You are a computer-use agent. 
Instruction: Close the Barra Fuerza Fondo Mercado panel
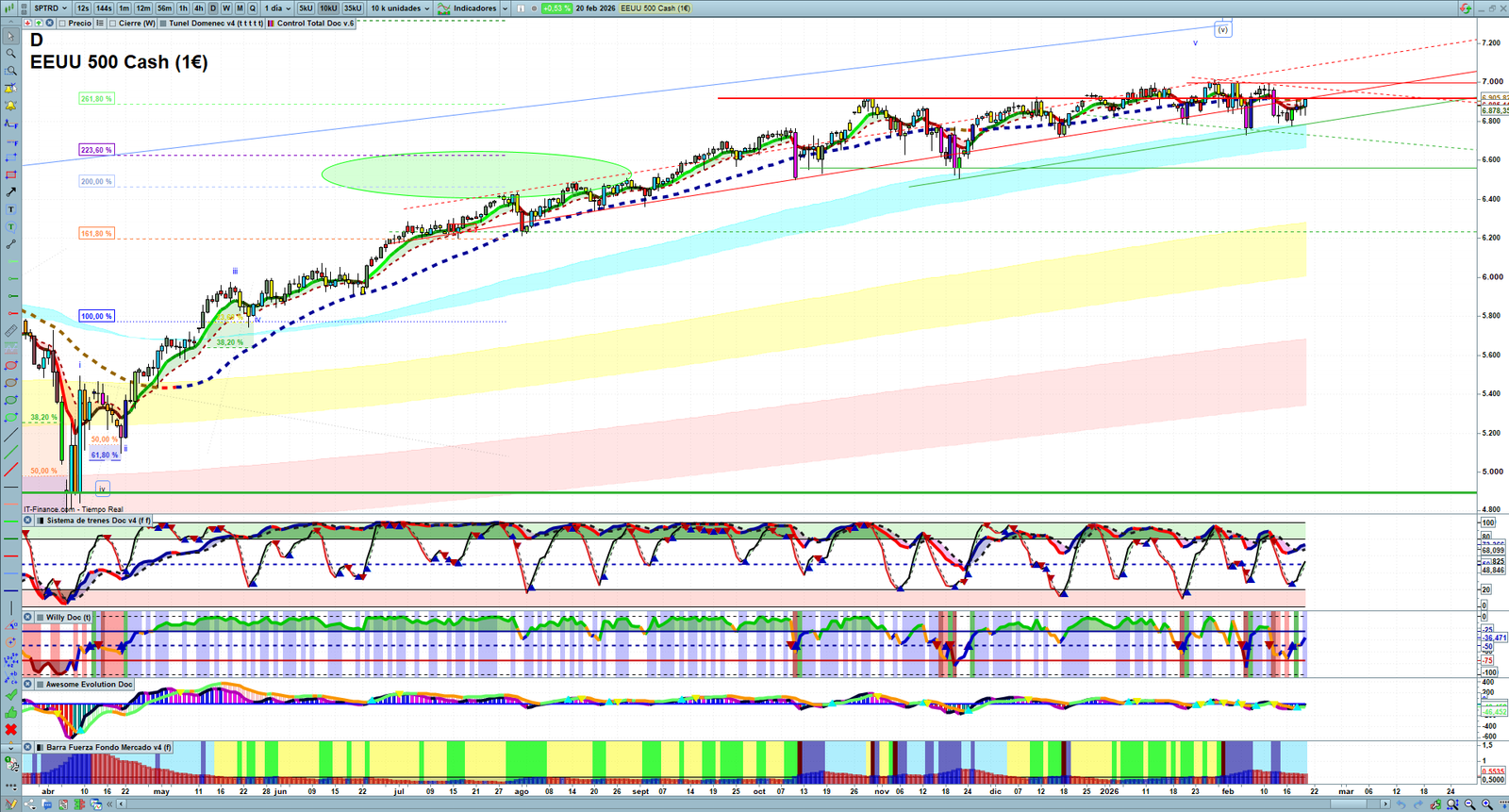pos(27,747)
